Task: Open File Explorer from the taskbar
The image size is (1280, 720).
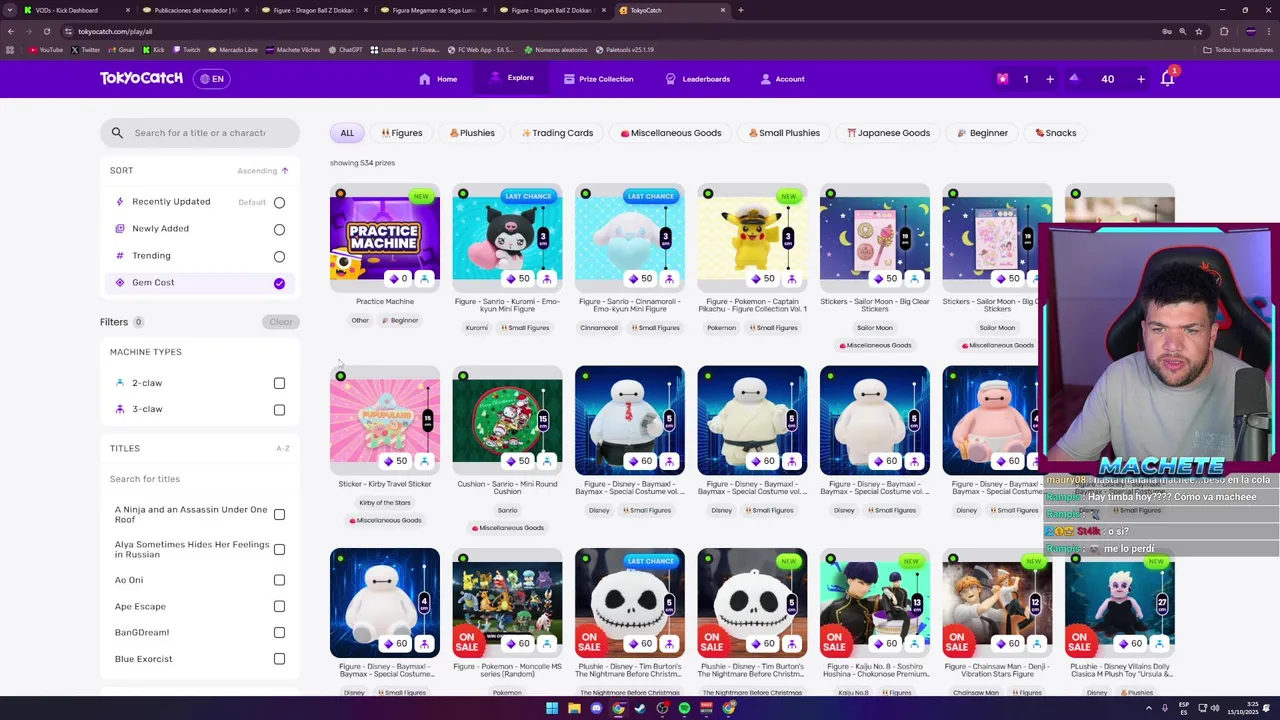Action: [574, 708]
